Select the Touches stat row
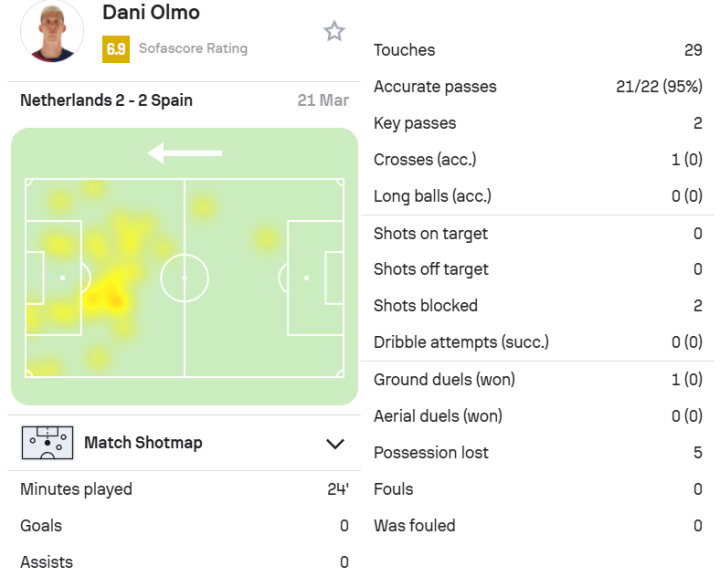720x577 pixels. 538,50
